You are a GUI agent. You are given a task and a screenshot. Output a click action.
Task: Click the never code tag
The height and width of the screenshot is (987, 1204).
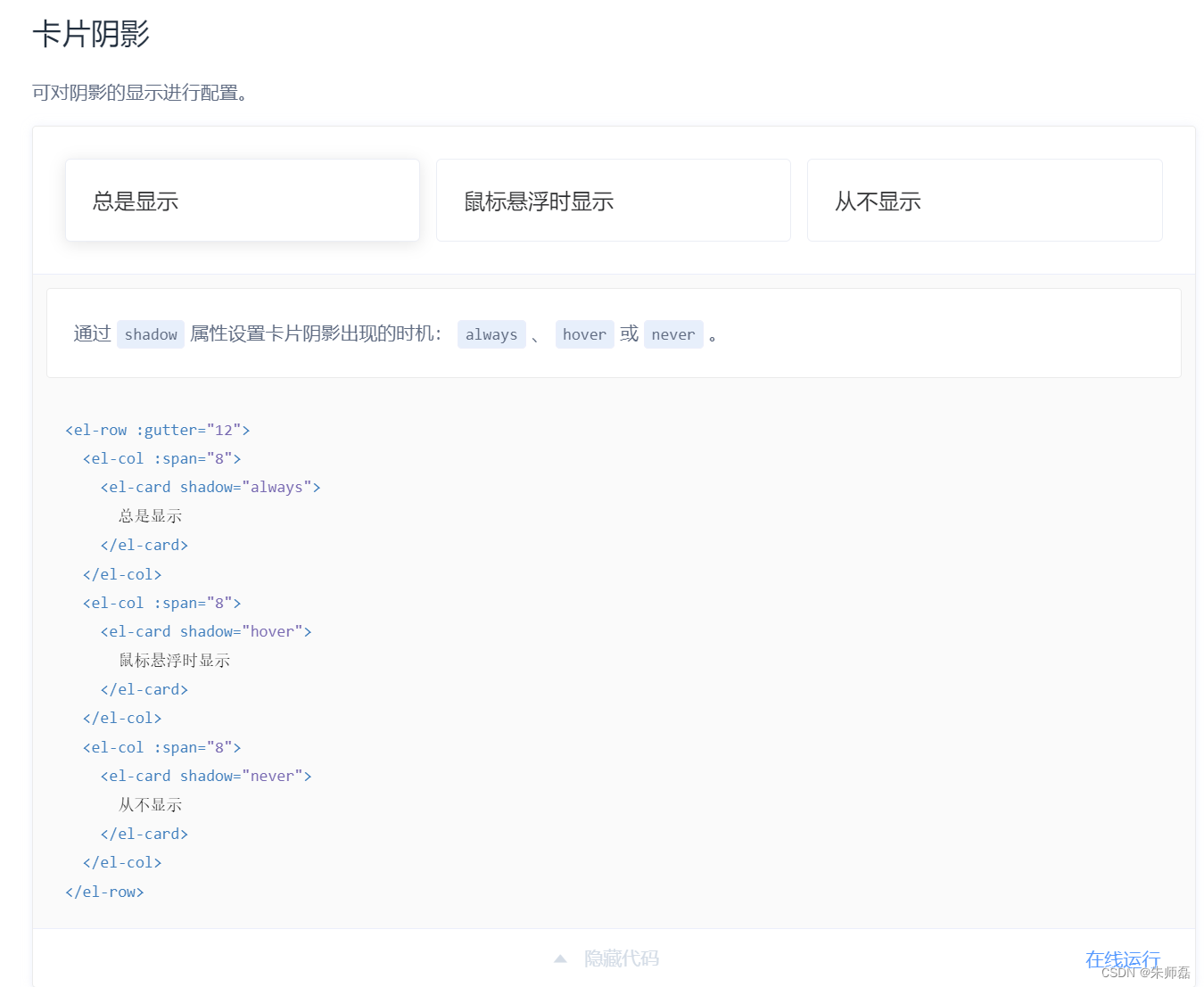pyautogui.click(x=673, y=333)
